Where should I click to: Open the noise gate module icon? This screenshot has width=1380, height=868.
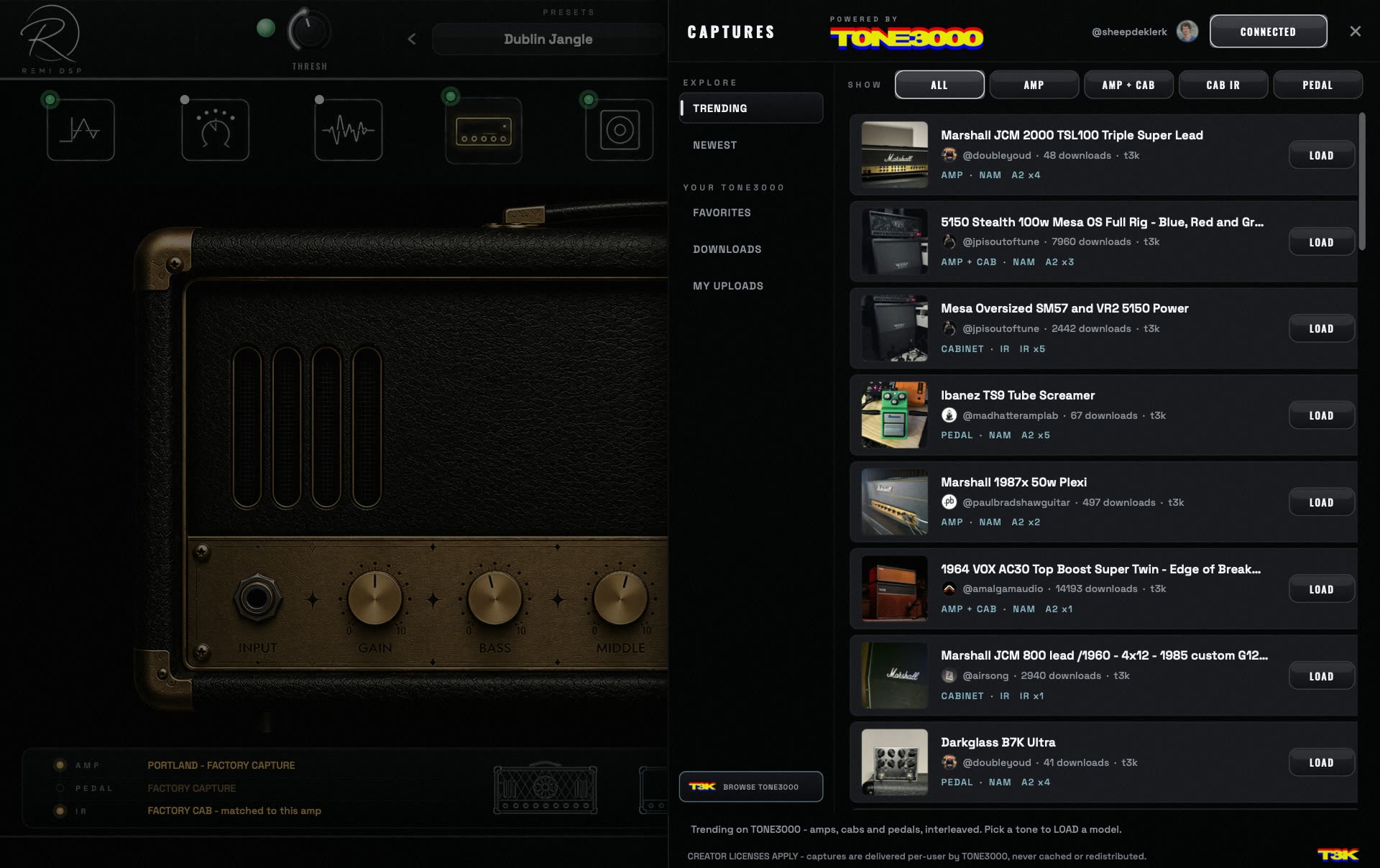[x=80, y=130]
